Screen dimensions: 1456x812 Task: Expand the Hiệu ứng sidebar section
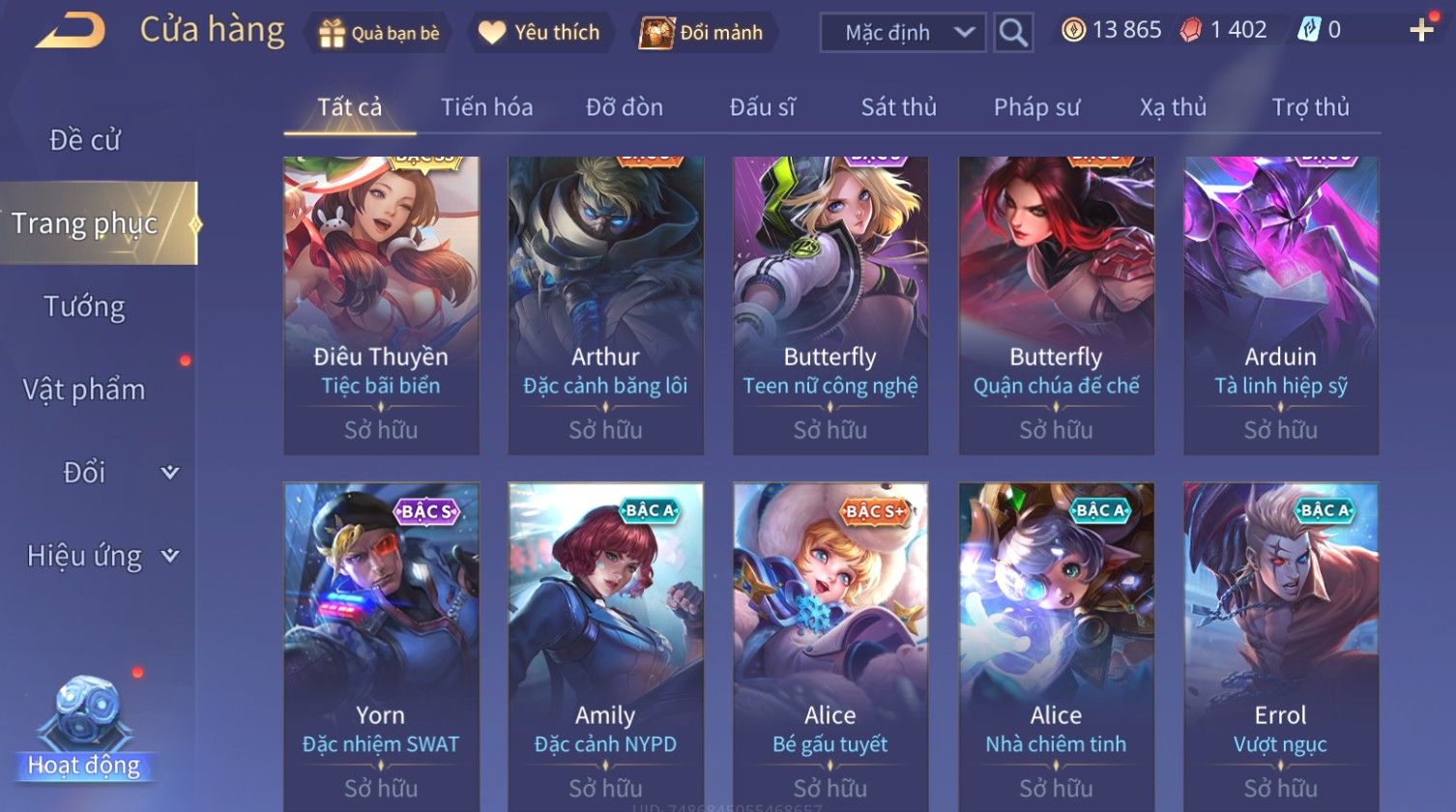point(170,556)
